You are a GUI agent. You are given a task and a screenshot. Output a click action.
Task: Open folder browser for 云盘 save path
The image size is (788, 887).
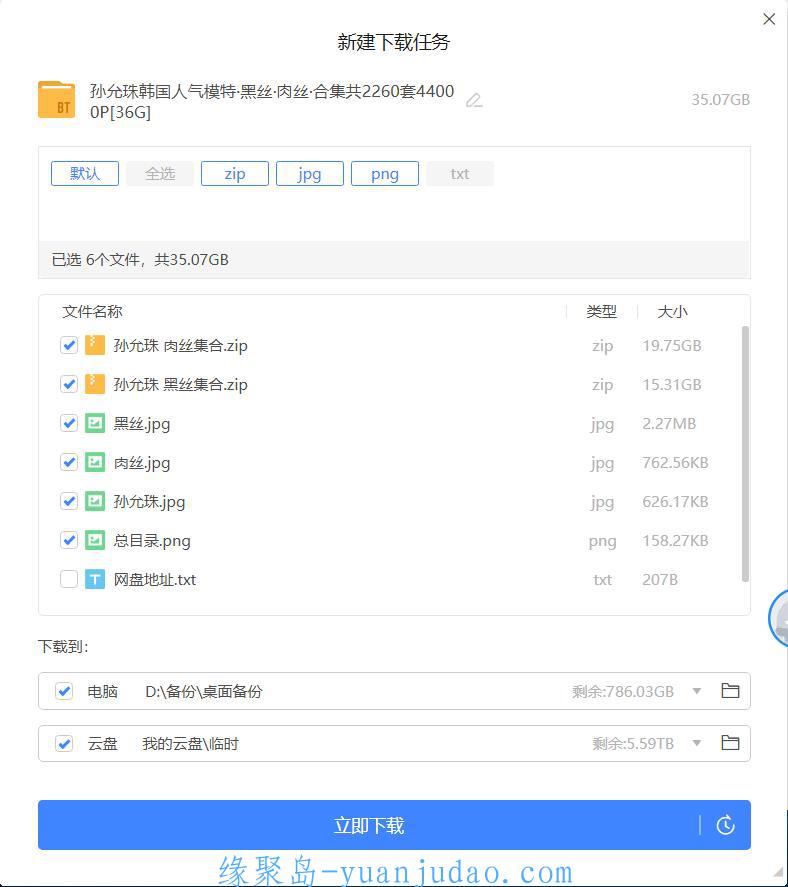coord(730,743)
